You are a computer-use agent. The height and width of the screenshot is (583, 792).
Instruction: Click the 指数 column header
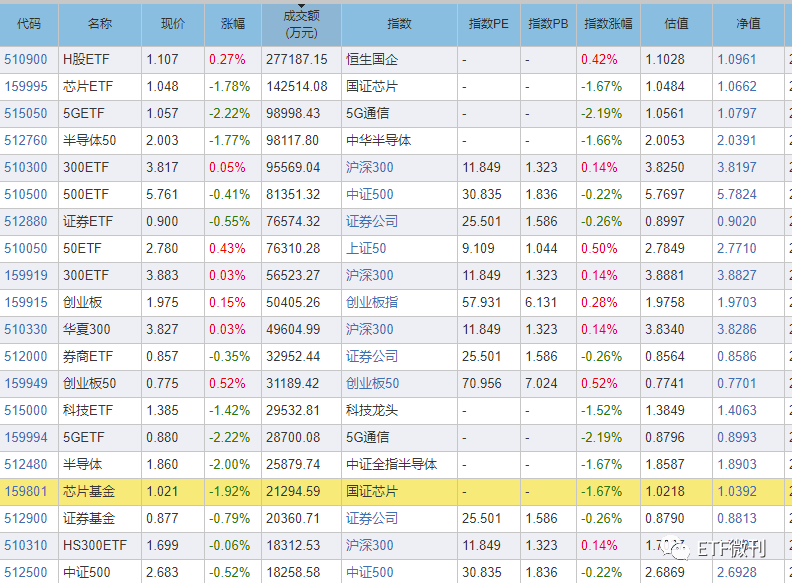click(399, 24)
